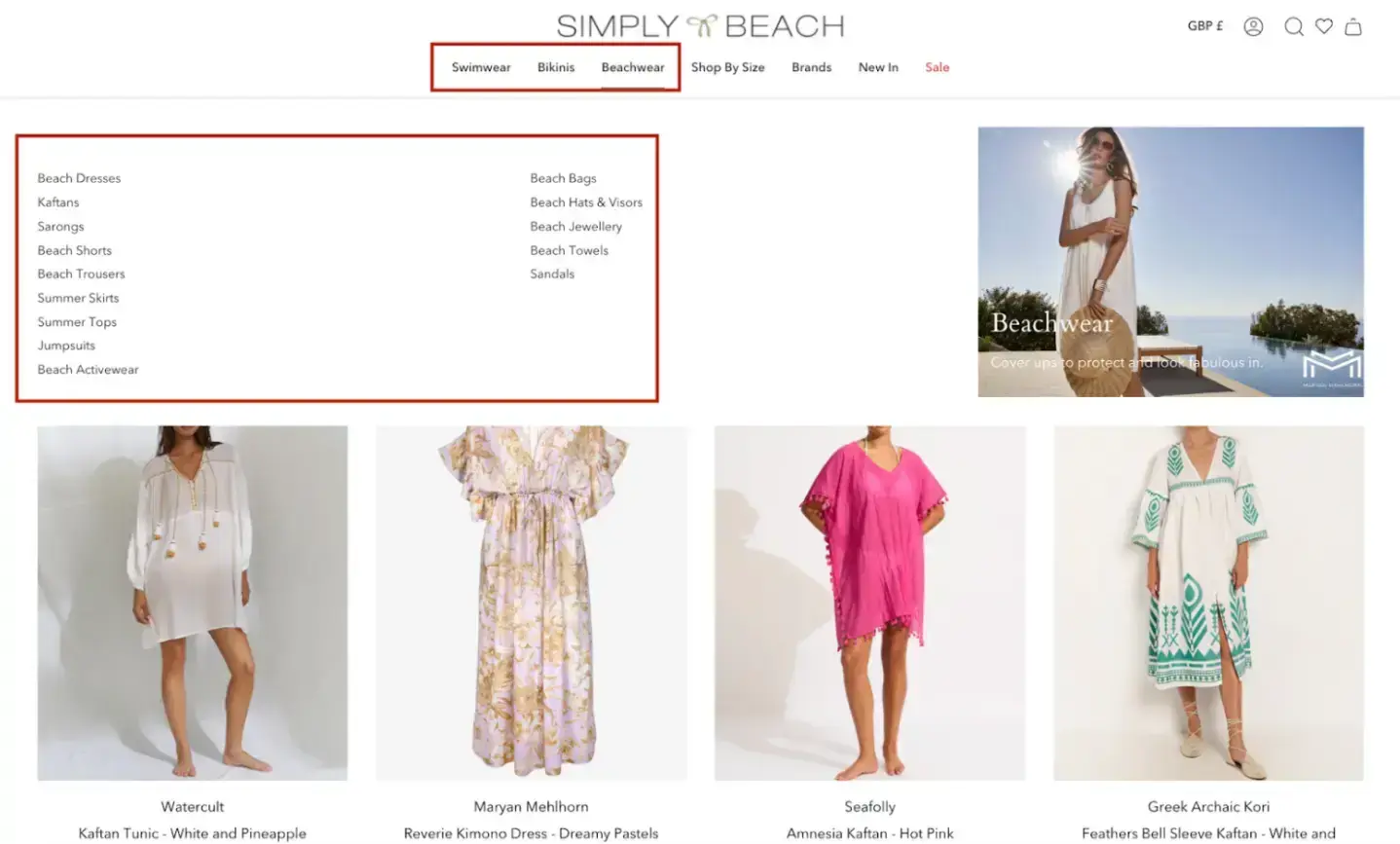Open the Kaftans category link
Viewport: 1400px width, 844px height.
(x=58, y=202)
